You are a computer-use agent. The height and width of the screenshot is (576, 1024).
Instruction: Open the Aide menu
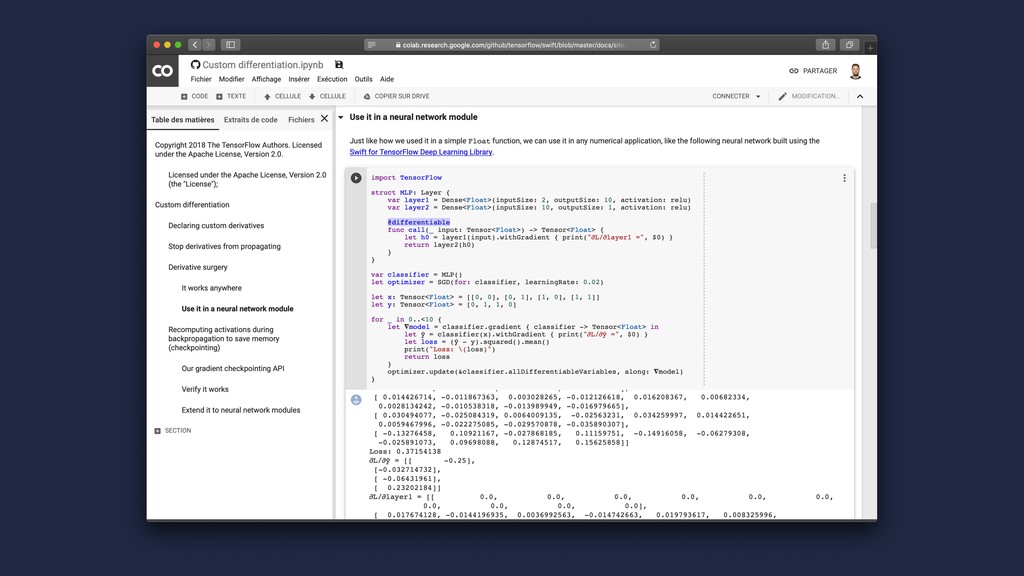point(387,79)
